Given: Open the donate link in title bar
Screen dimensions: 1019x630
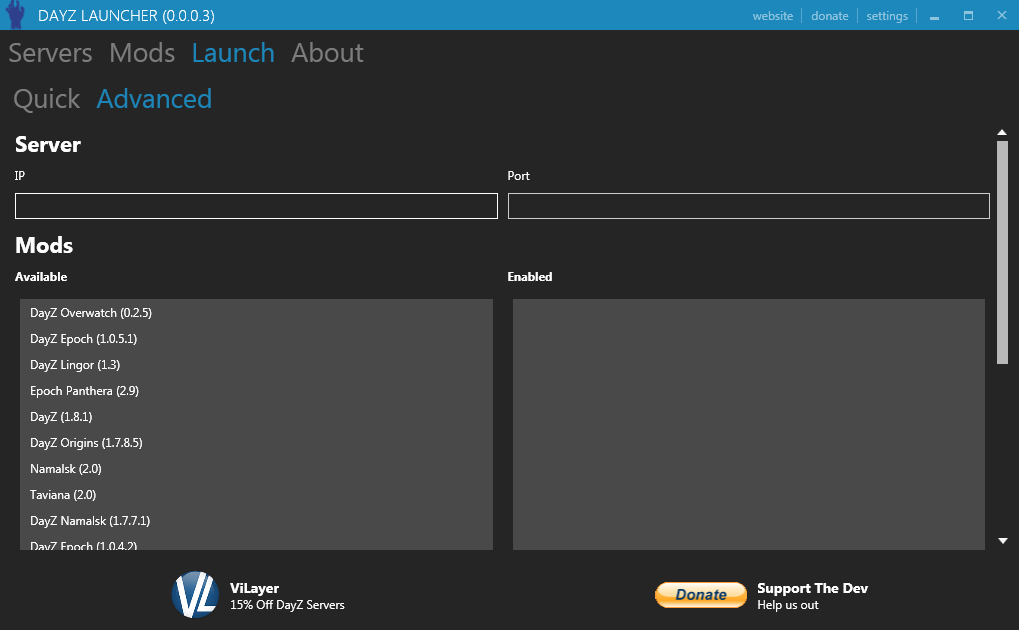Looking at the screenshot, I should (829, 16).
